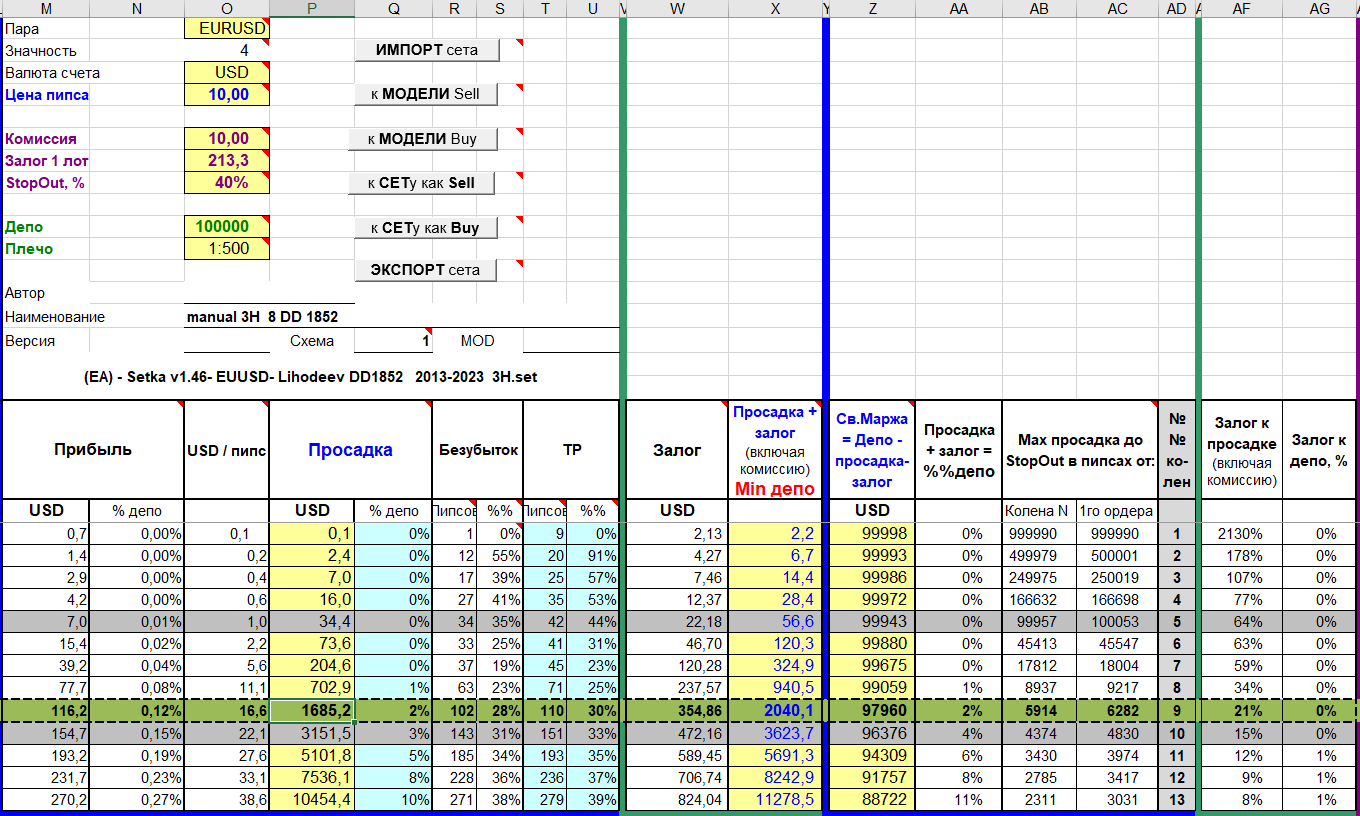This screenshot has width=1360, height=816.
Task: Click the к СЕТу как Sell button
Action: (423, 183)
